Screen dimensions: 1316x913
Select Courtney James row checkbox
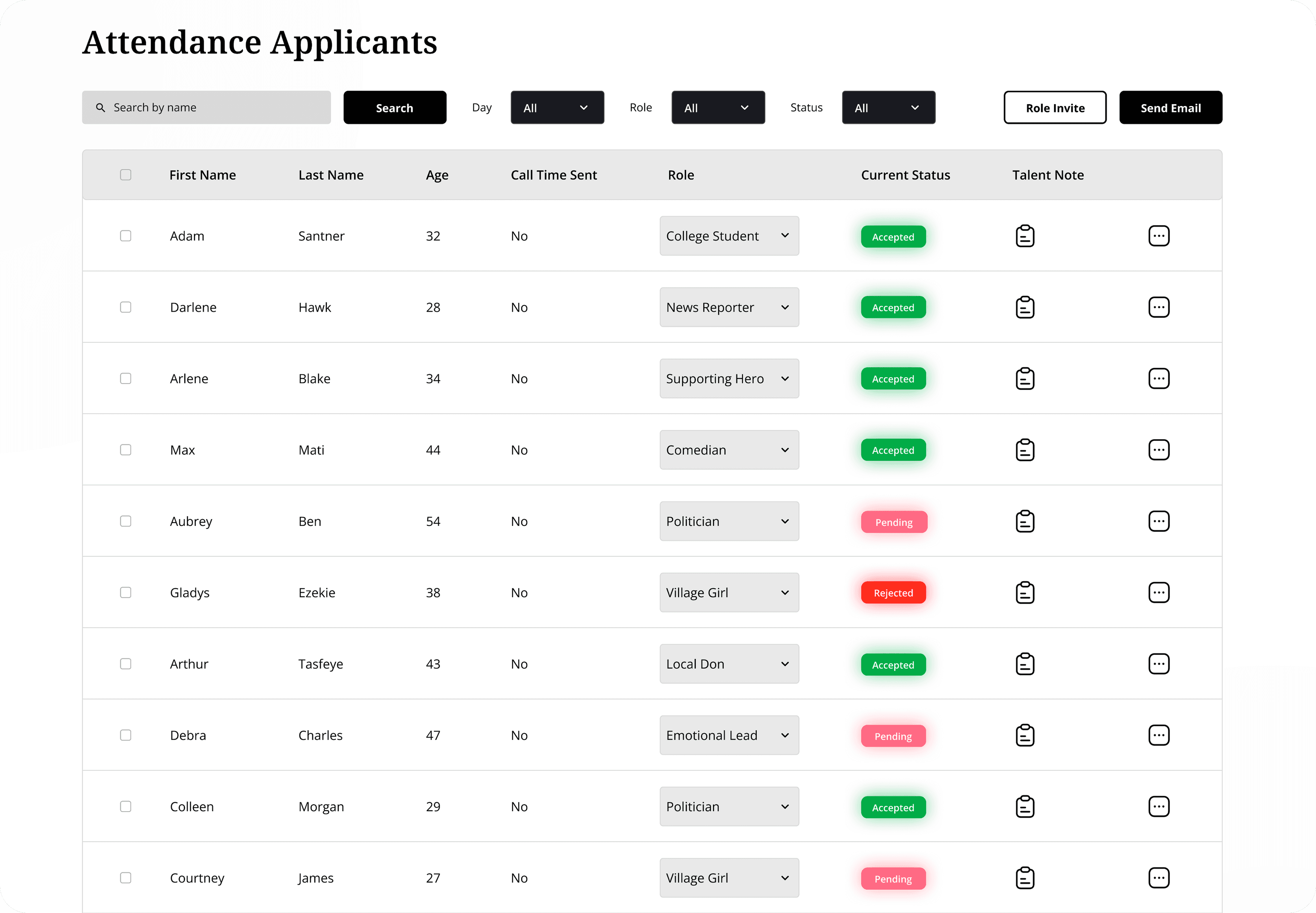coord(125,877)
